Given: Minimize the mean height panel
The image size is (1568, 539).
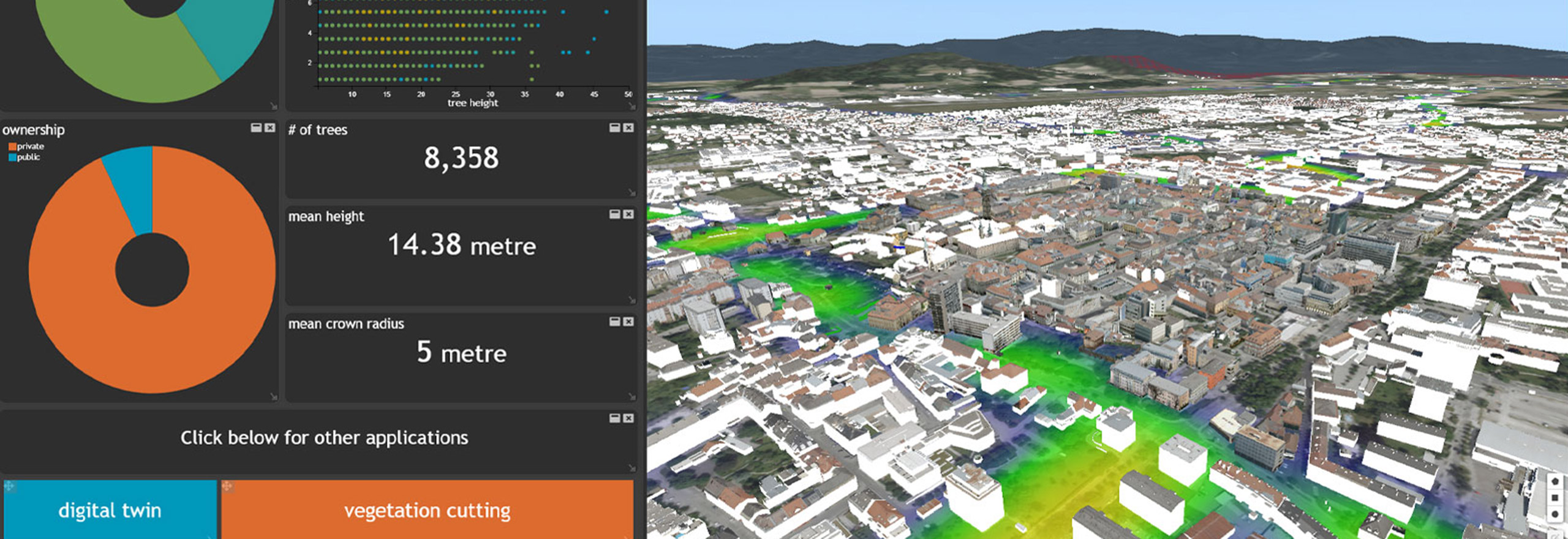Looking at the screenshot, I should point(614,214).
